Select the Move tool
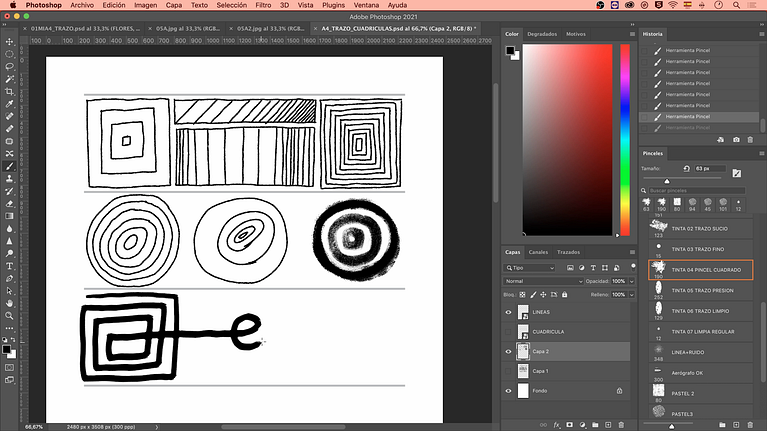This screenshot has height=431, width=767. click(x=9, y=42)
